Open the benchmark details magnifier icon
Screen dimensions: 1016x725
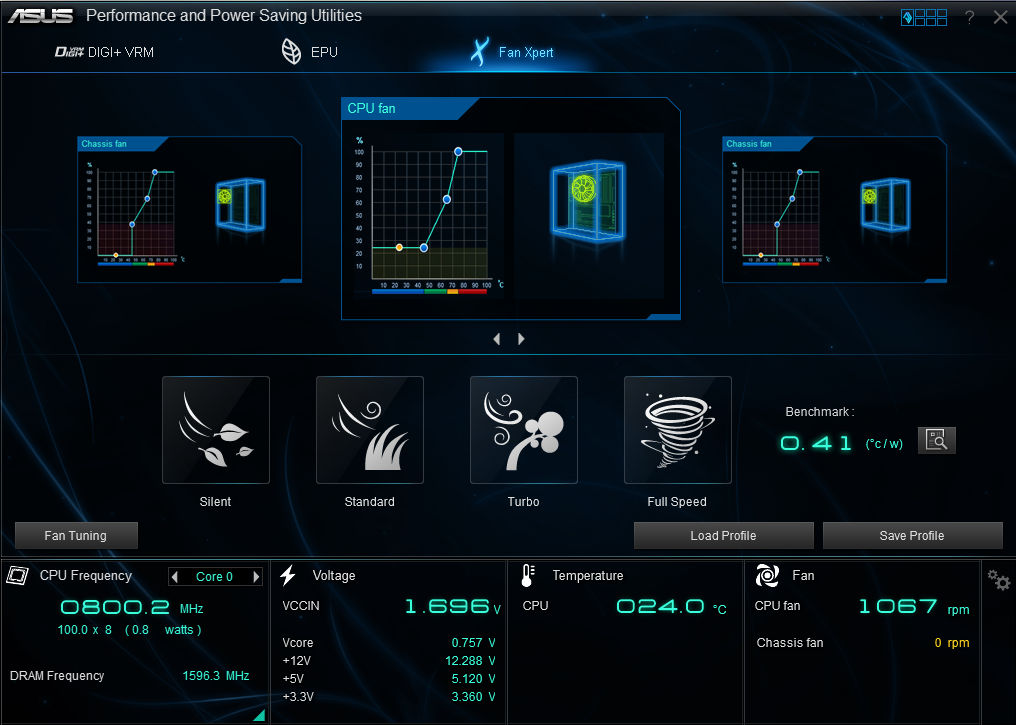(937, 441)
